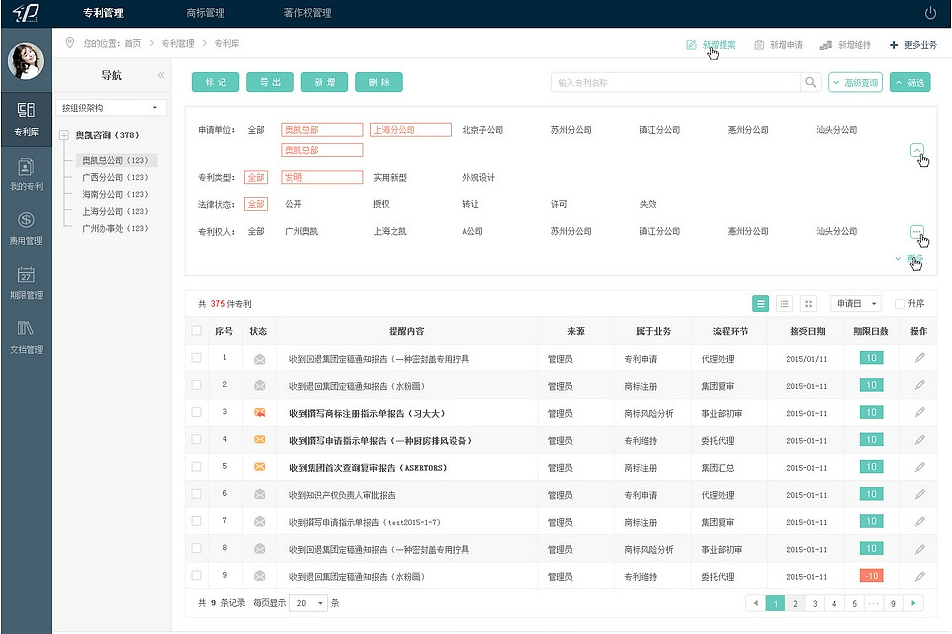The height and width of the screenshot is (634, 952).
Task: Click the power icon at top right
Action: 930,13
